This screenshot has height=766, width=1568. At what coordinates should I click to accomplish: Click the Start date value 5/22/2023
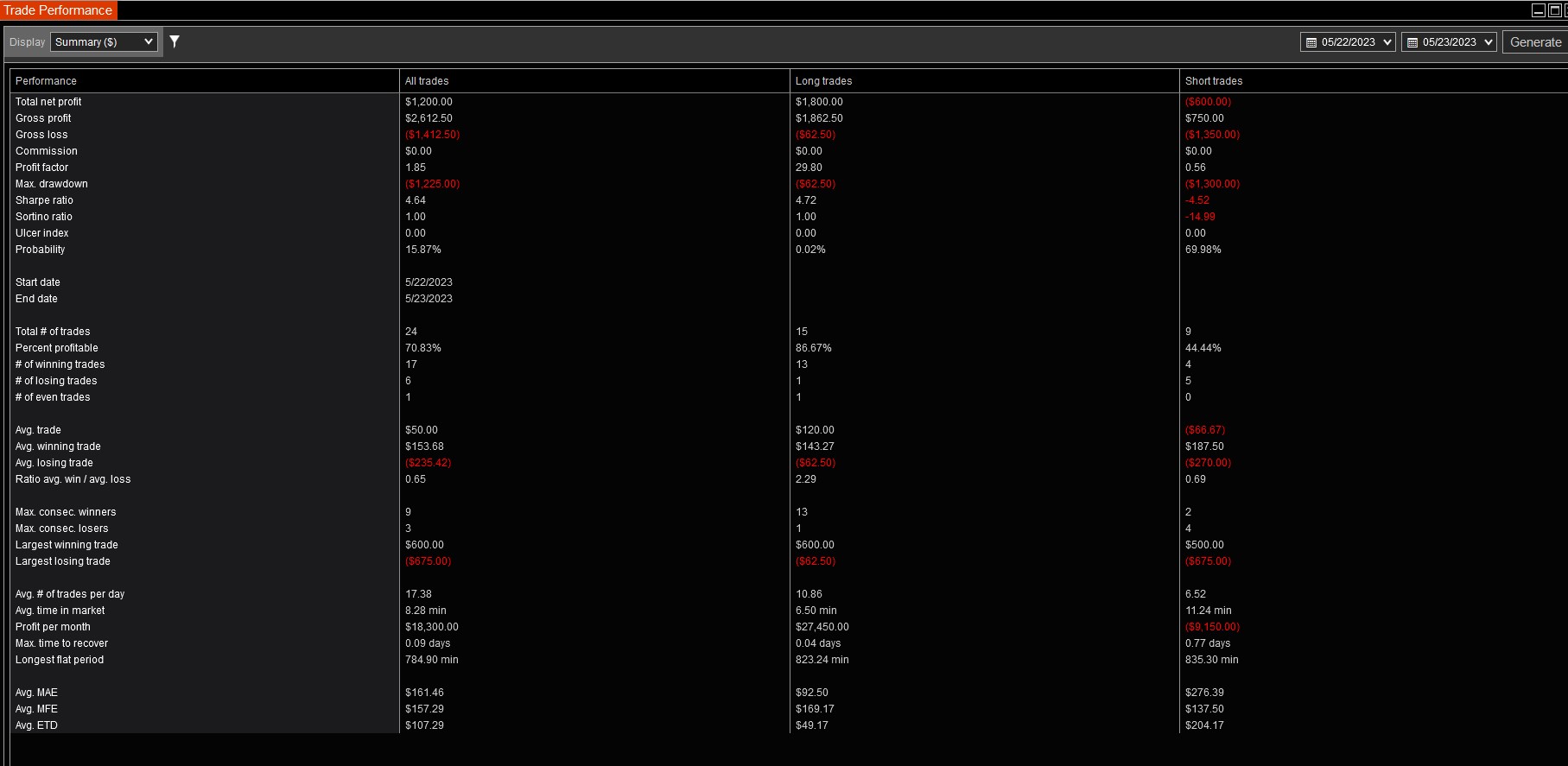coord(429,282)
